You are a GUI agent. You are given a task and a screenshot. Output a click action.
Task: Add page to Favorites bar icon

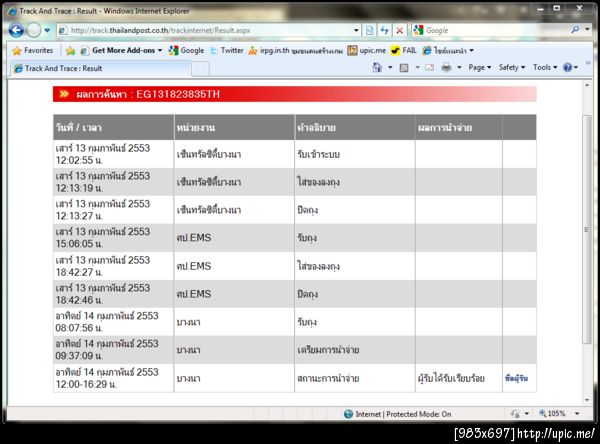point(70,51)
